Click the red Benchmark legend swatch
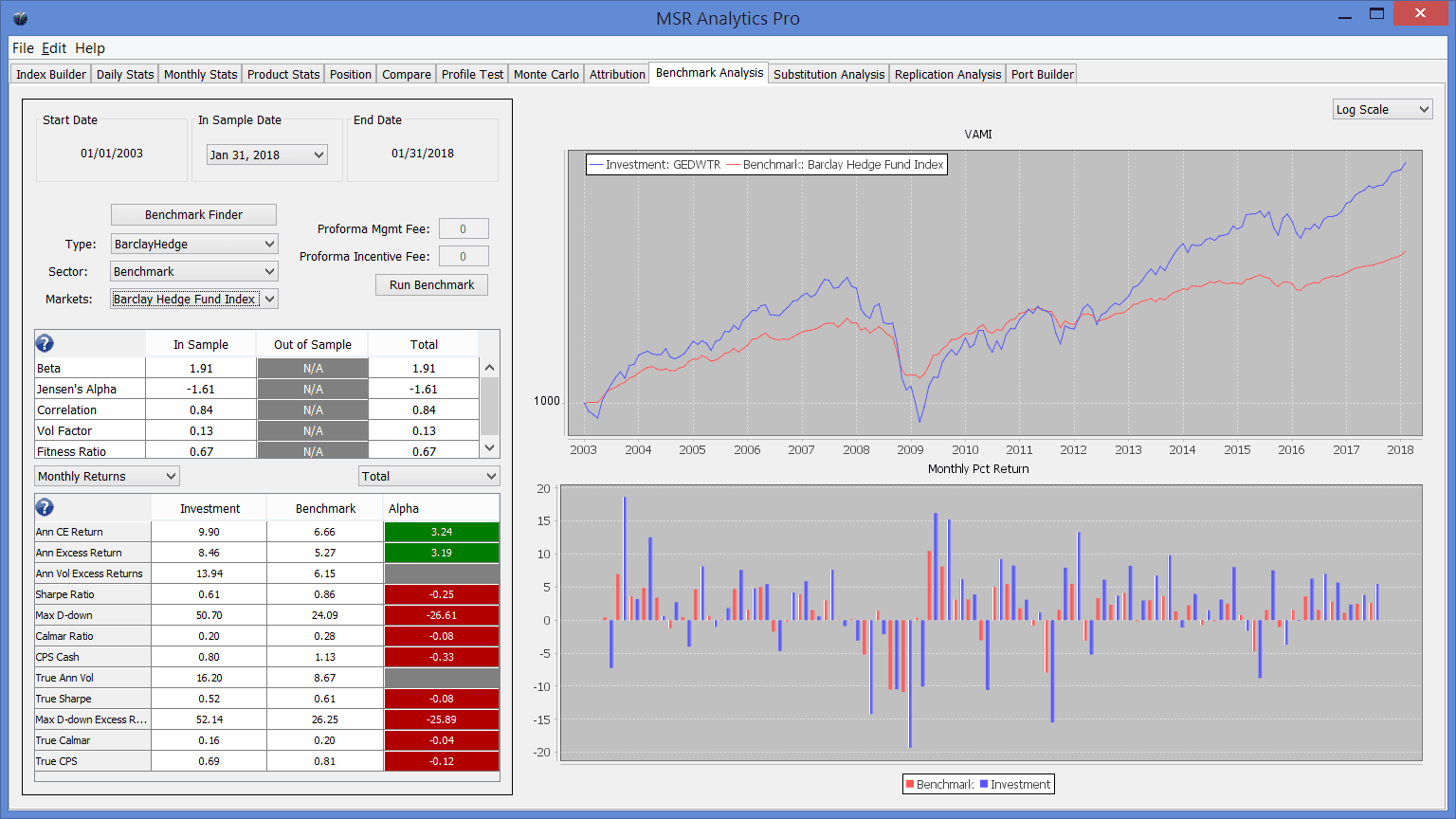Viewport: 1456px width, 819px height. click(910, 784)
